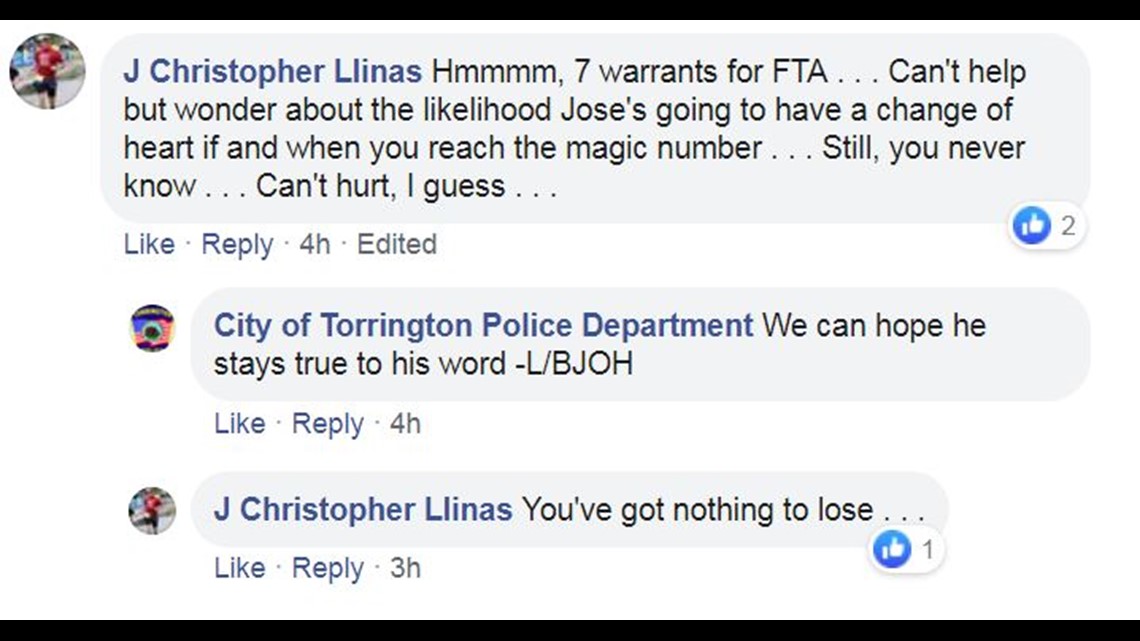The image size is (1140, 641).
Task: Like the Police Department's reply
Action: pyautogui.click(x=239, y=424)
